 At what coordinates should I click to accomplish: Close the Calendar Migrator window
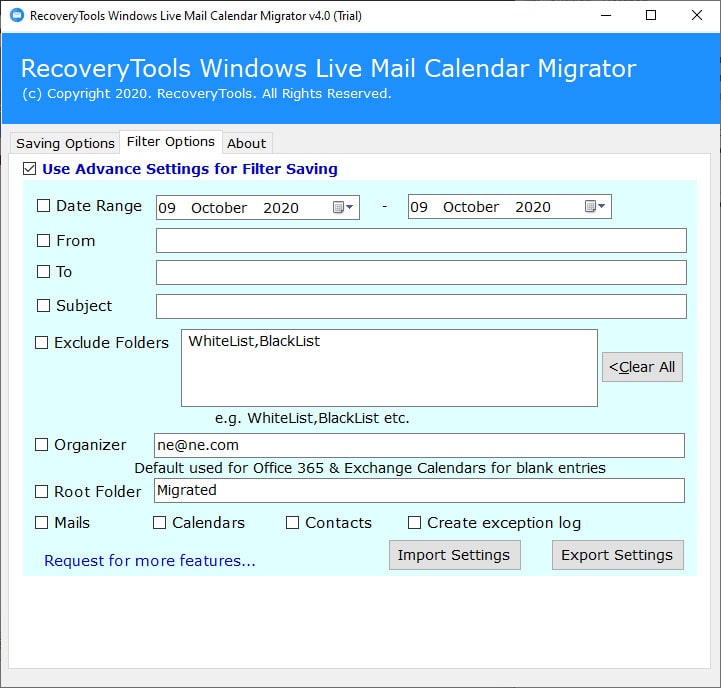pyautogui.click(x=697, y=15)
